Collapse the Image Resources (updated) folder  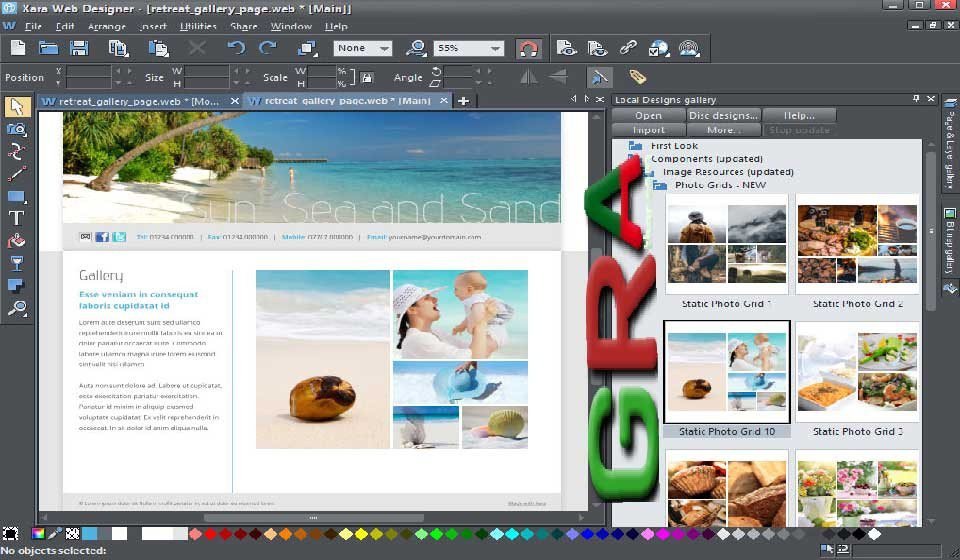click(647, 172)
